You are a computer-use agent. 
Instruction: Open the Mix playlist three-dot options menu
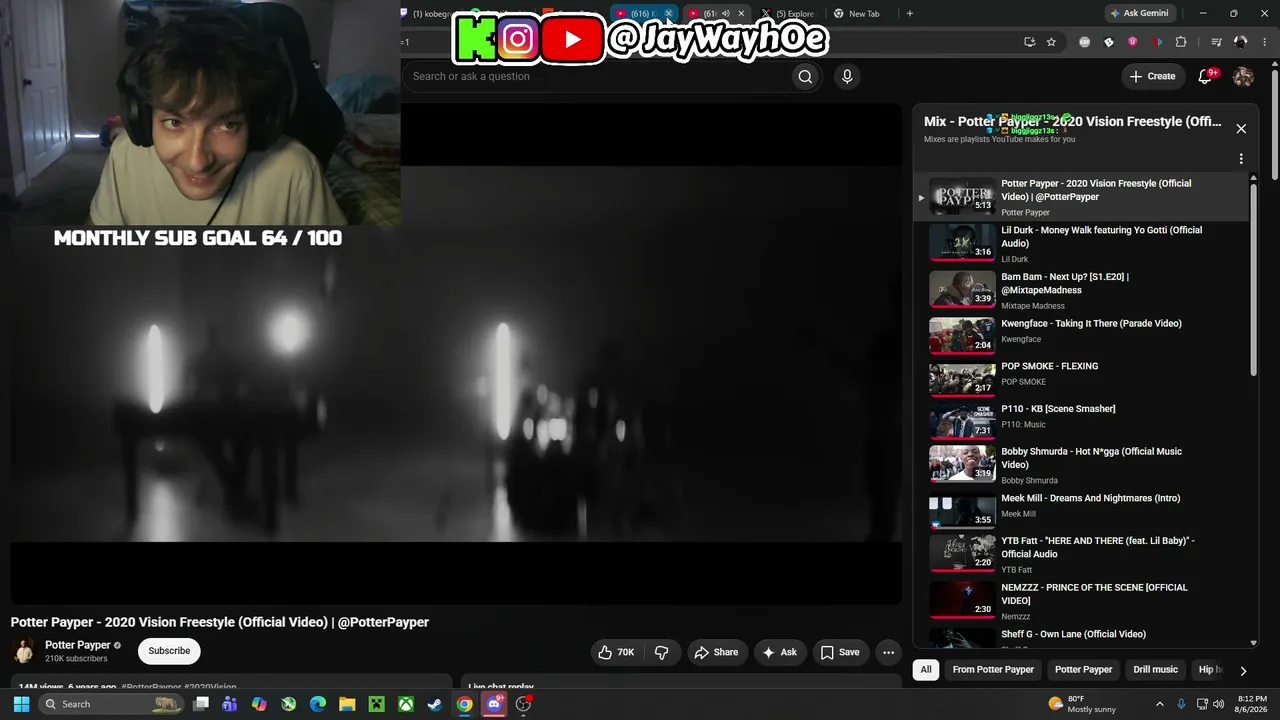(1241, 159)
